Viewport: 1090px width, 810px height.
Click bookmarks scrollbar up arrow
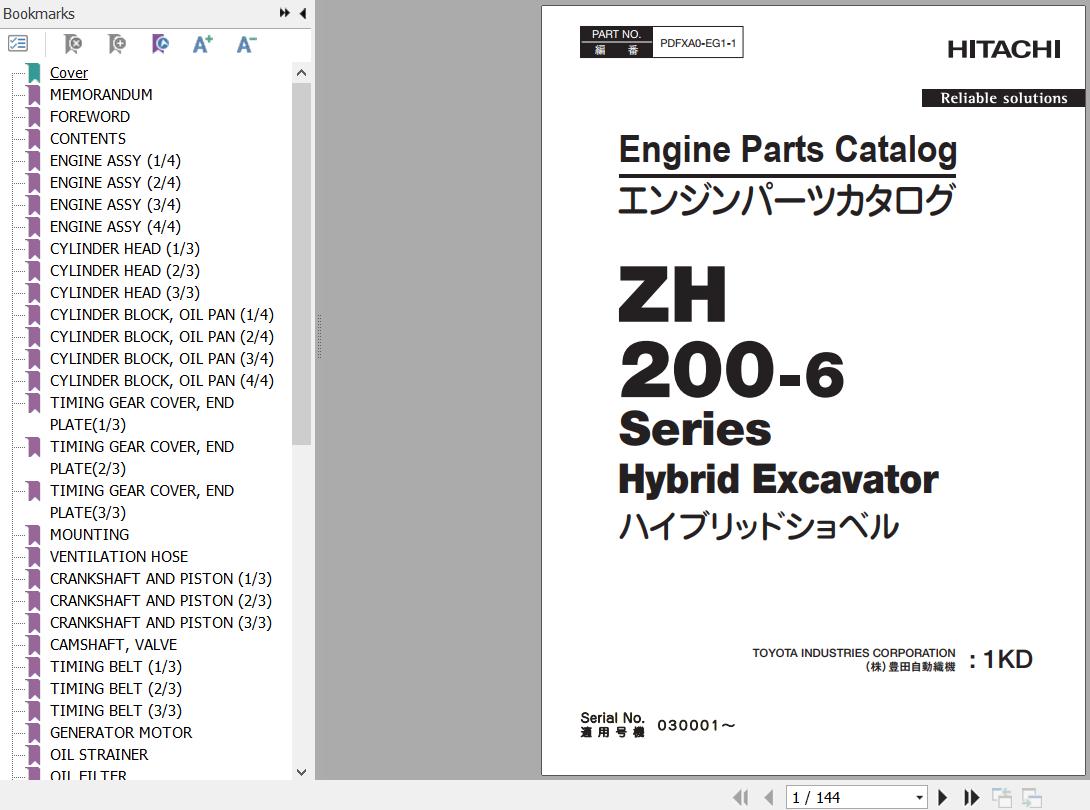pos(301,72)
